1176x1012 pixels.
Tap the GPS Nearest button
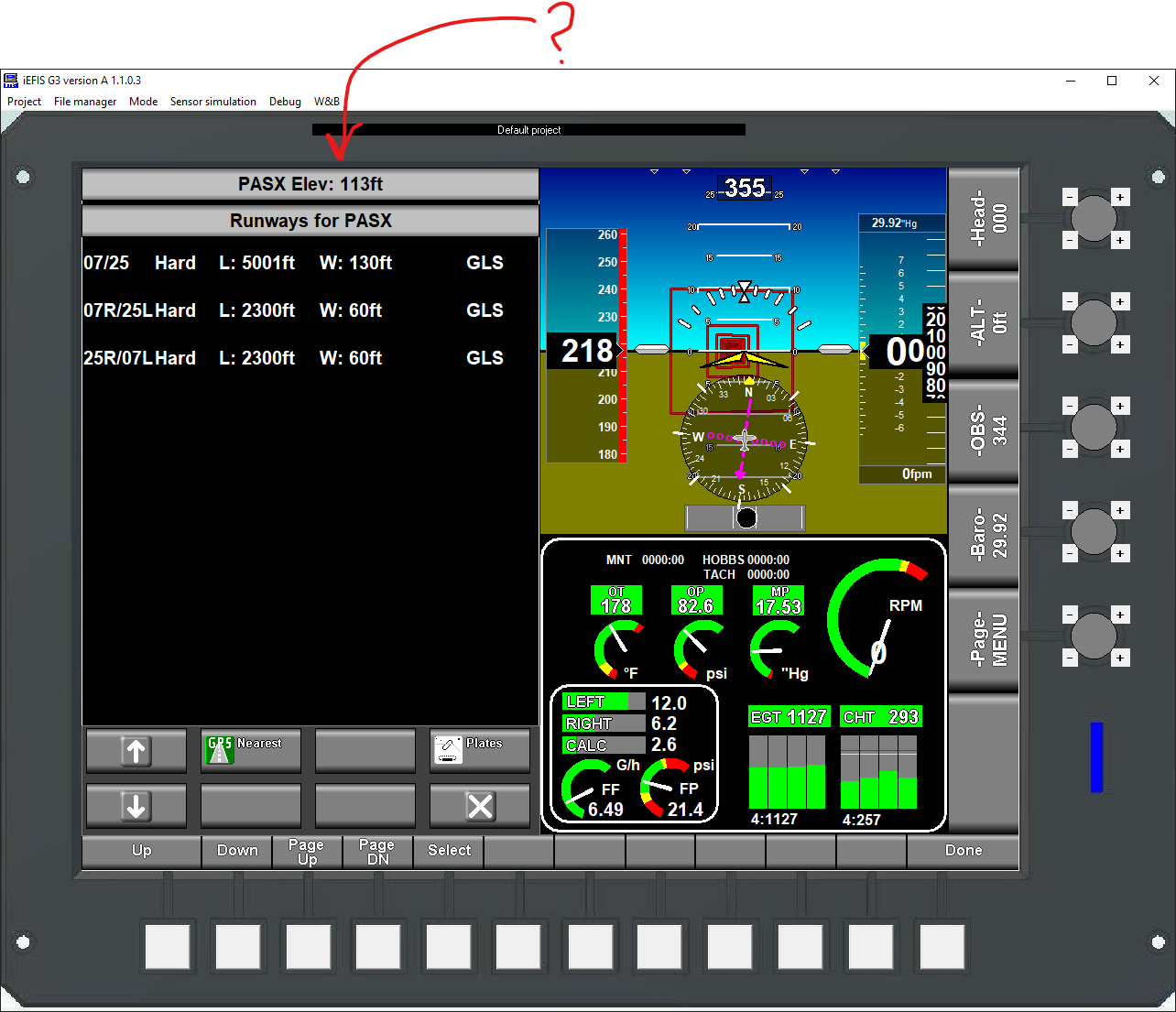click(x=251, y=751)
